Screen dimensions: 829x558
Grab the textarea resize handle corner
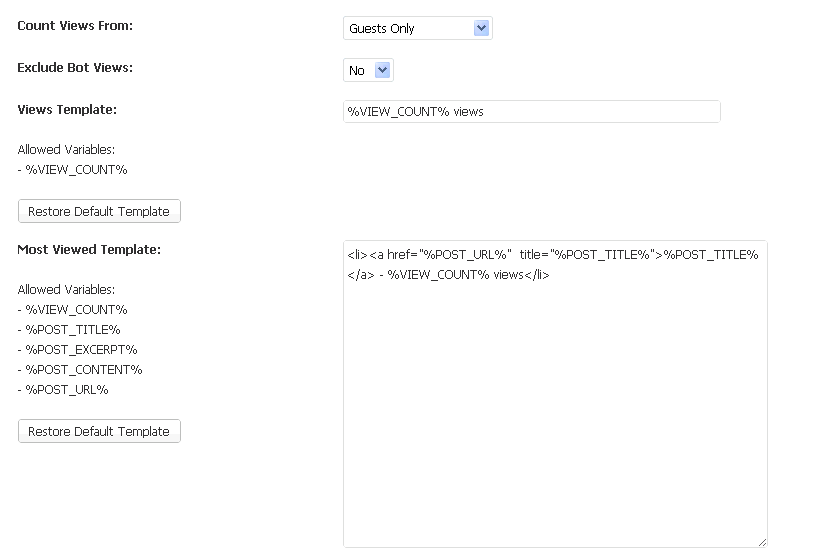[762, 541]
